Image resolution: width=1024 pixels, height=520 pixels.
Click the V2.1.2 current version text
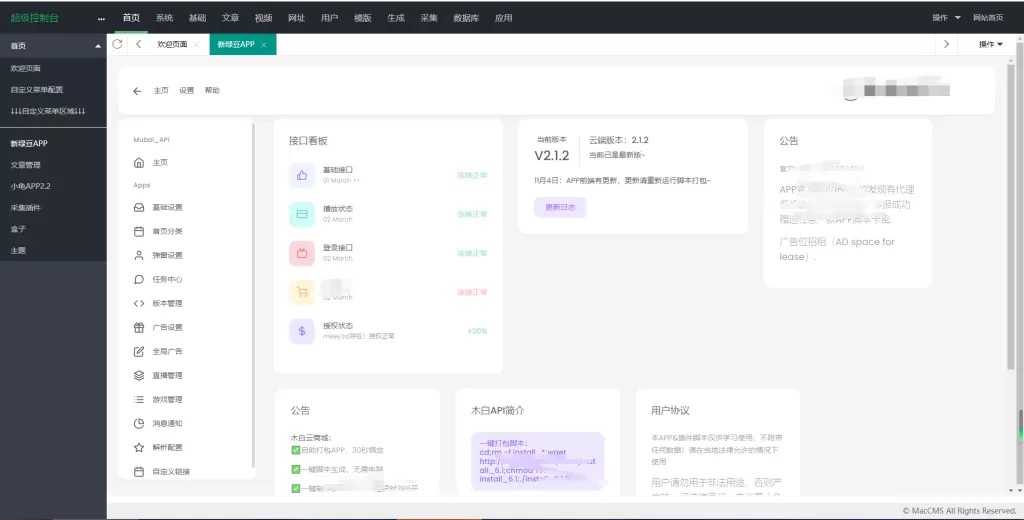pos(552,155)
